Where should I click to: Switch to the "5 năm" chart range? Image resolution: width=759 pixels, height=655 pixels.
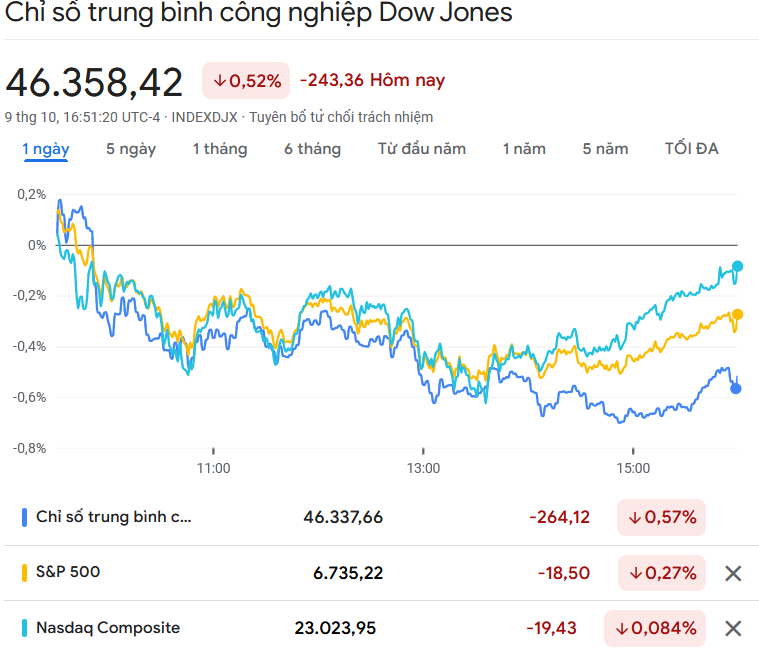click(605, 149)
